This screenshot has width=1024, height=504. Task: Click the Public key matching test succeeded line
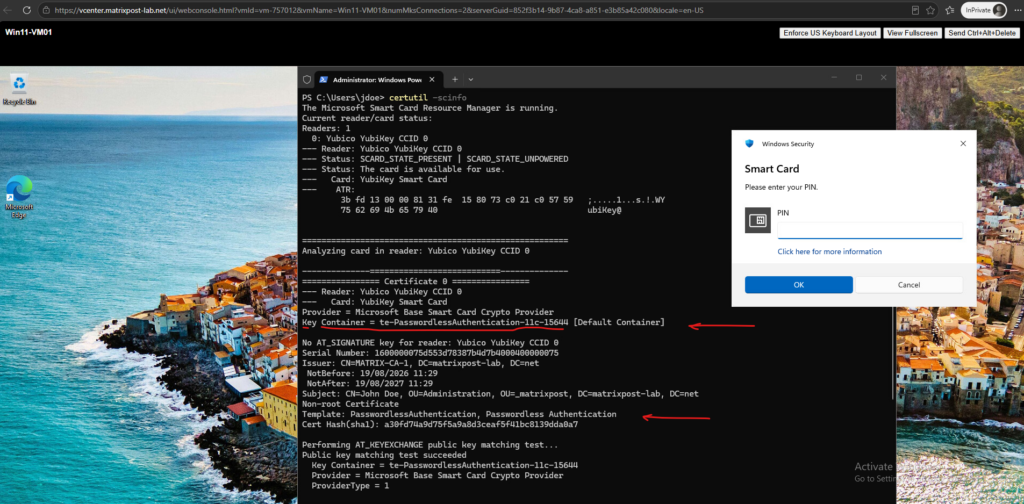point(384,455)
